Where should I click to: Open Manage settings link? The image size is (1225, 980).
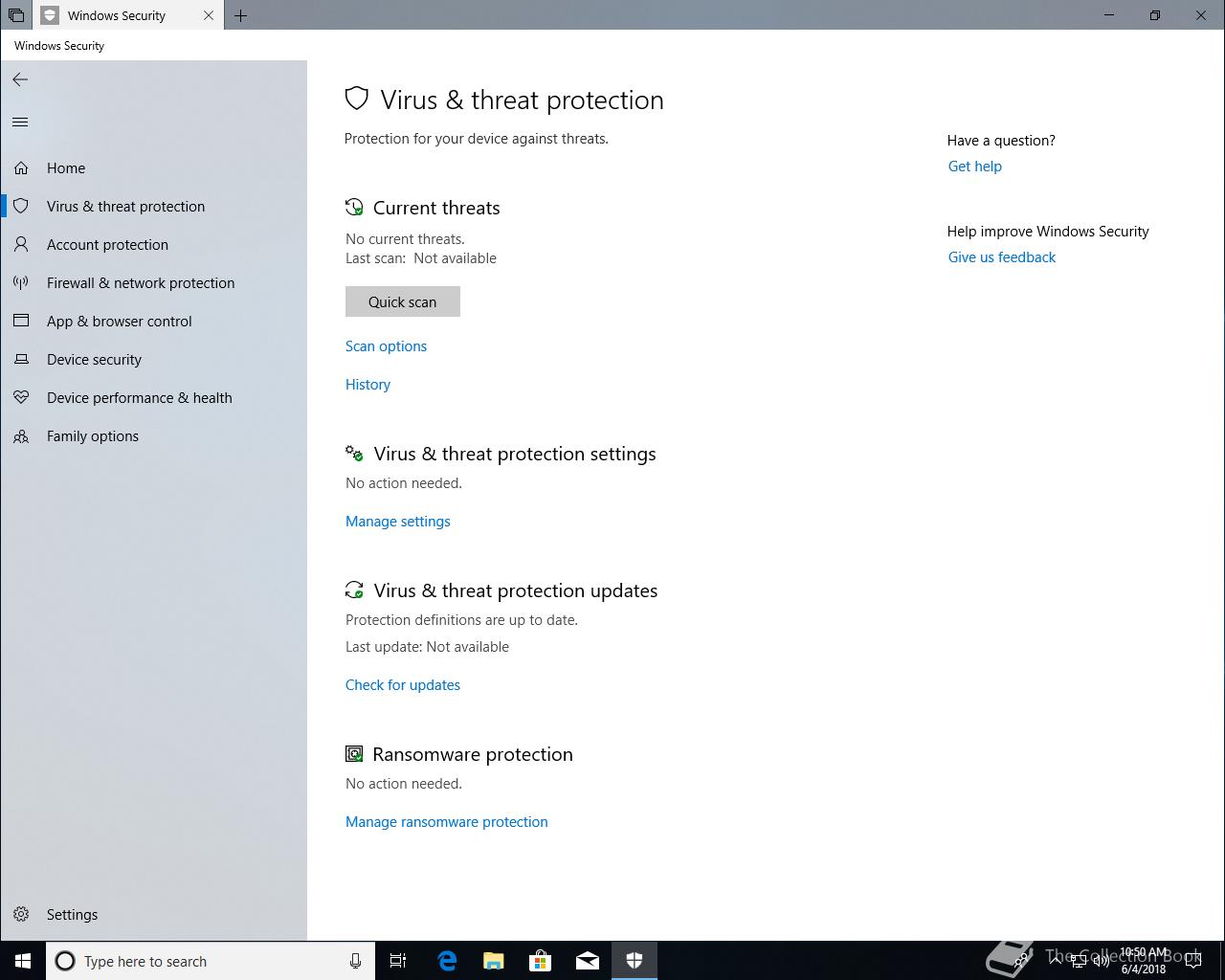pyautogui.click(x=397, y=521)
